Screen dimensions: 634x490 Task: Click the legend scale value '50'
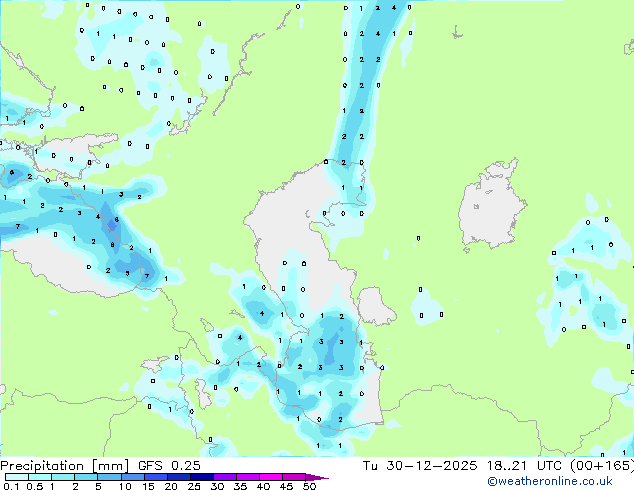pos(309,486)
